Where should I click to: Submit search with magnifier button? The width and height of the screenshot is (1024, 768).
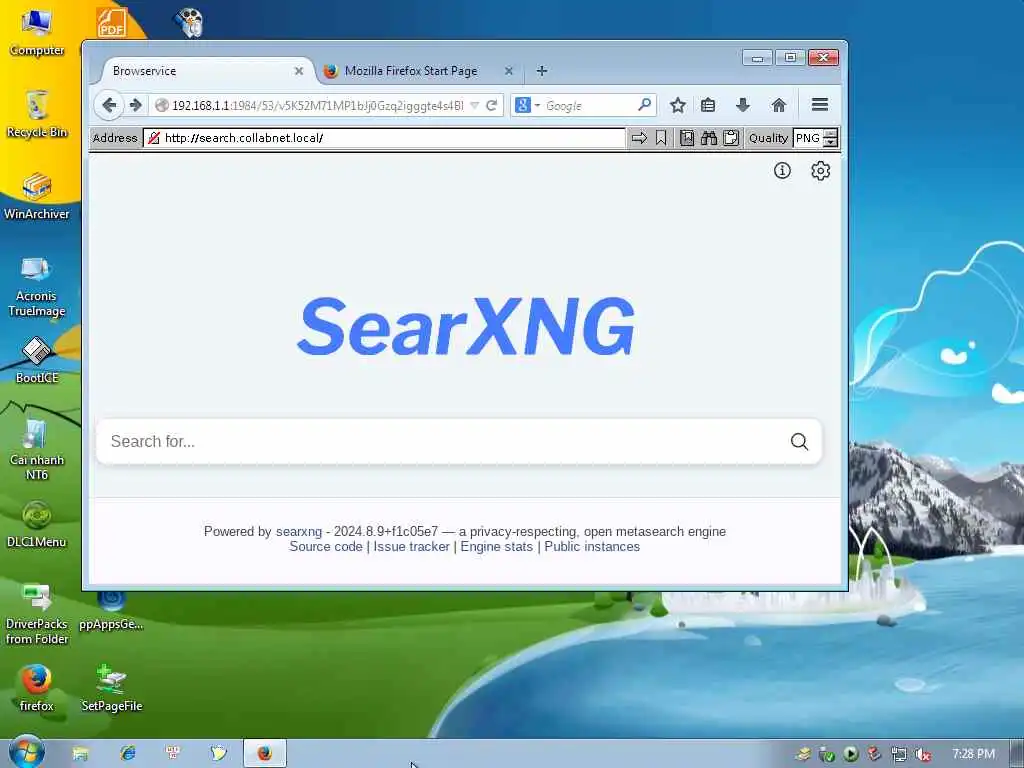tap(799, 441)
